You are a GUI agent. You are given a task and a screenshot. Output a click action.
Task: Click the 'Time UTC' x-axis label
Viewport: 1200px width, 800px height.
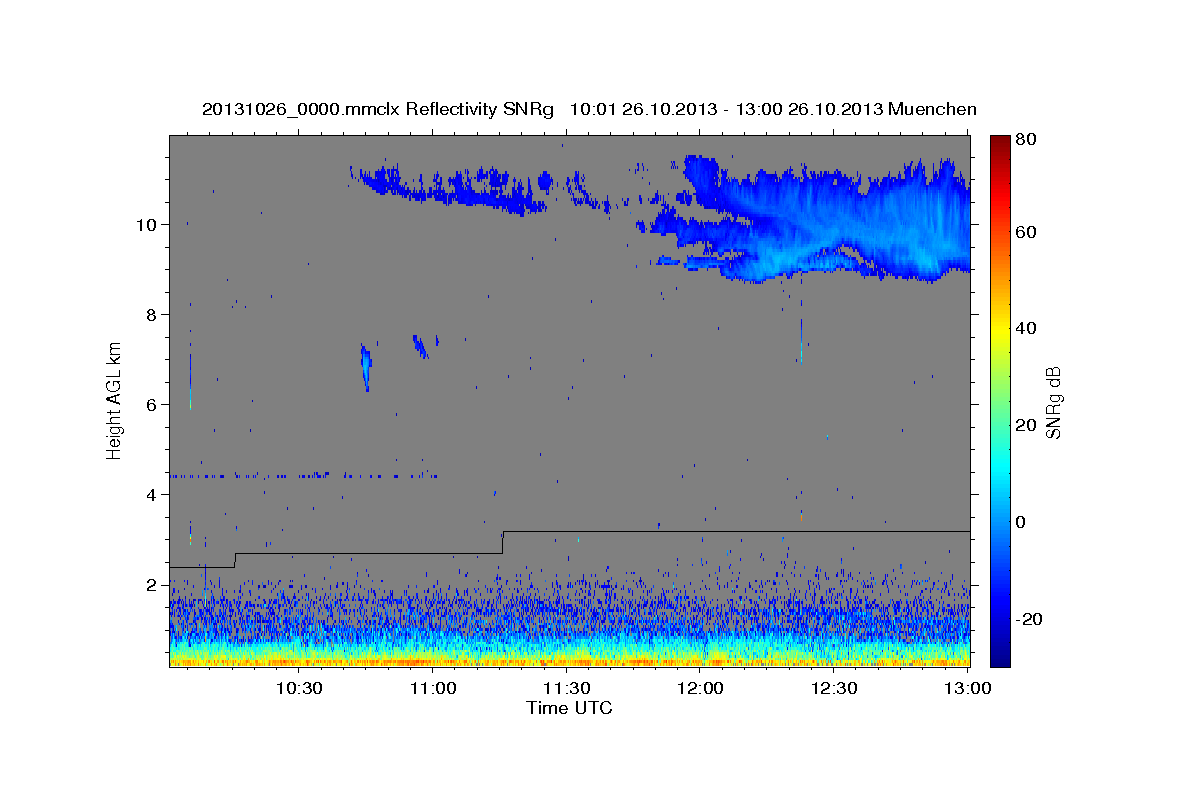coord(569,708)
